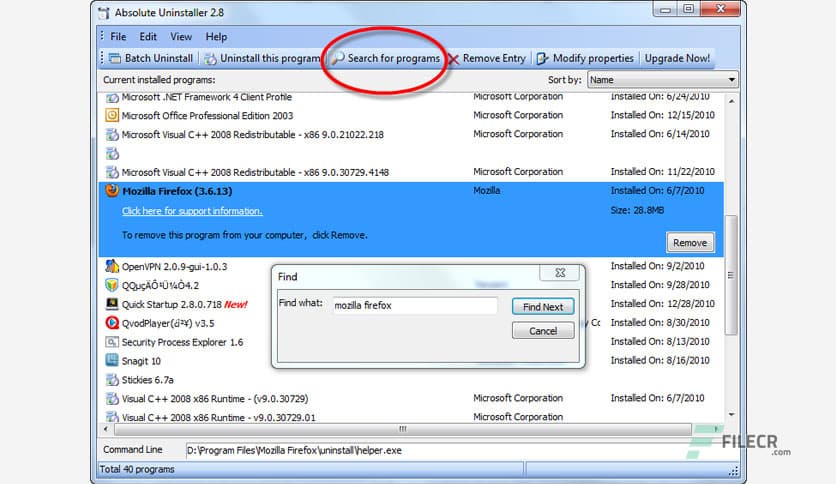Select the Security Process Explorer icon

111,342
